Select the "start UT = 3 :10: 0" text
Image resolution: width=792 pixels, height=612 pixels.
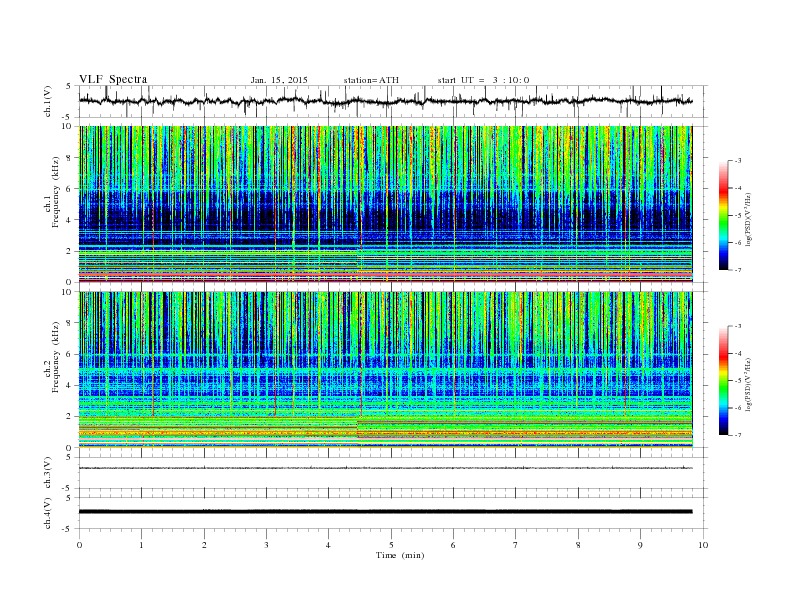click(483, 80)
